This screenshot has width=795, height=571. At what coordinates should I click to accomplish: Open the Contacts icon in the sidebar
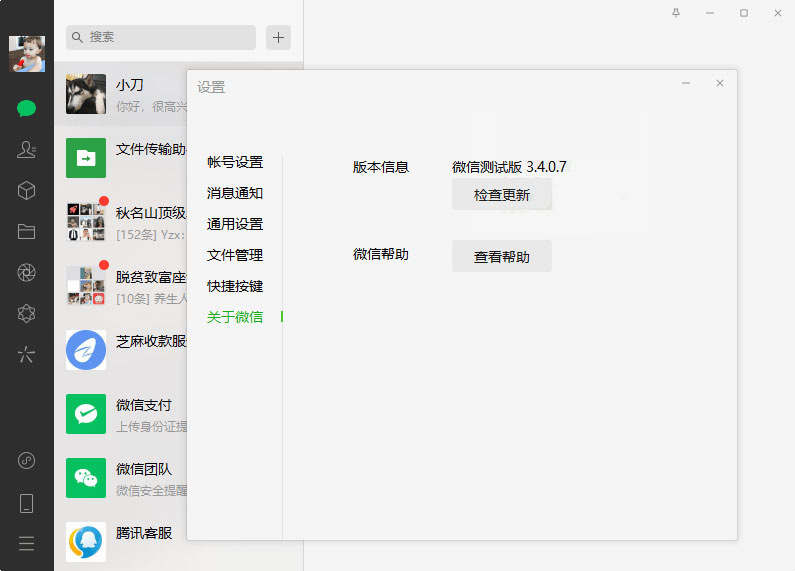click(x=27, y=150)
